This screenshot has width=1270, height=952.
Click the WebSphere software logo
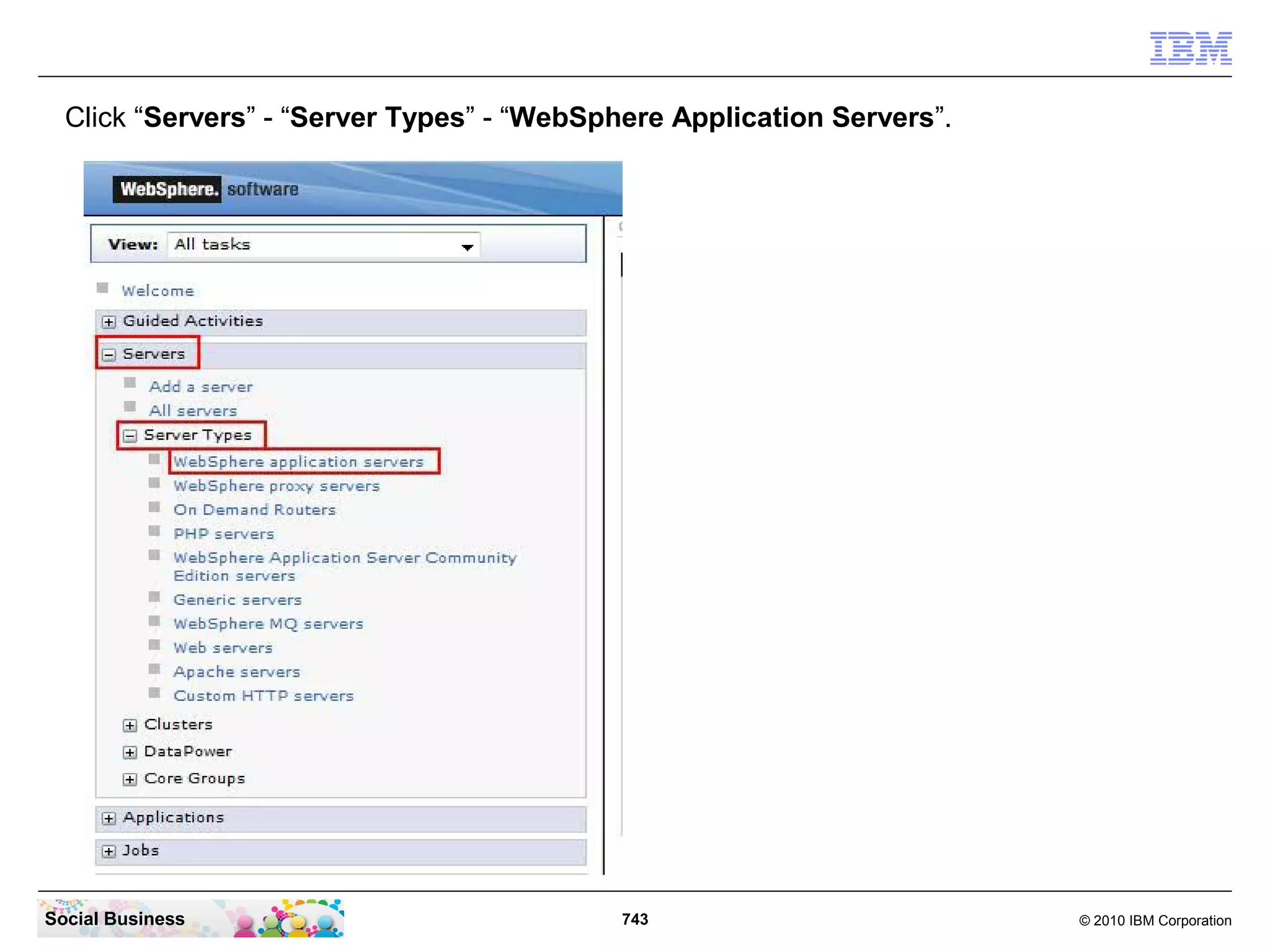(205, 189)
